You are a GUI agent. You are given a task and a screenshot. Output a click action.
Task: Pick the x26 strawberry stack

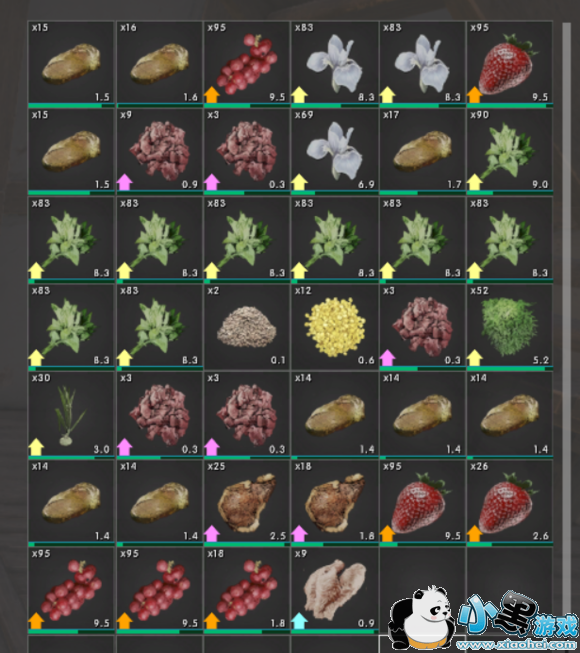click(510, 502)
